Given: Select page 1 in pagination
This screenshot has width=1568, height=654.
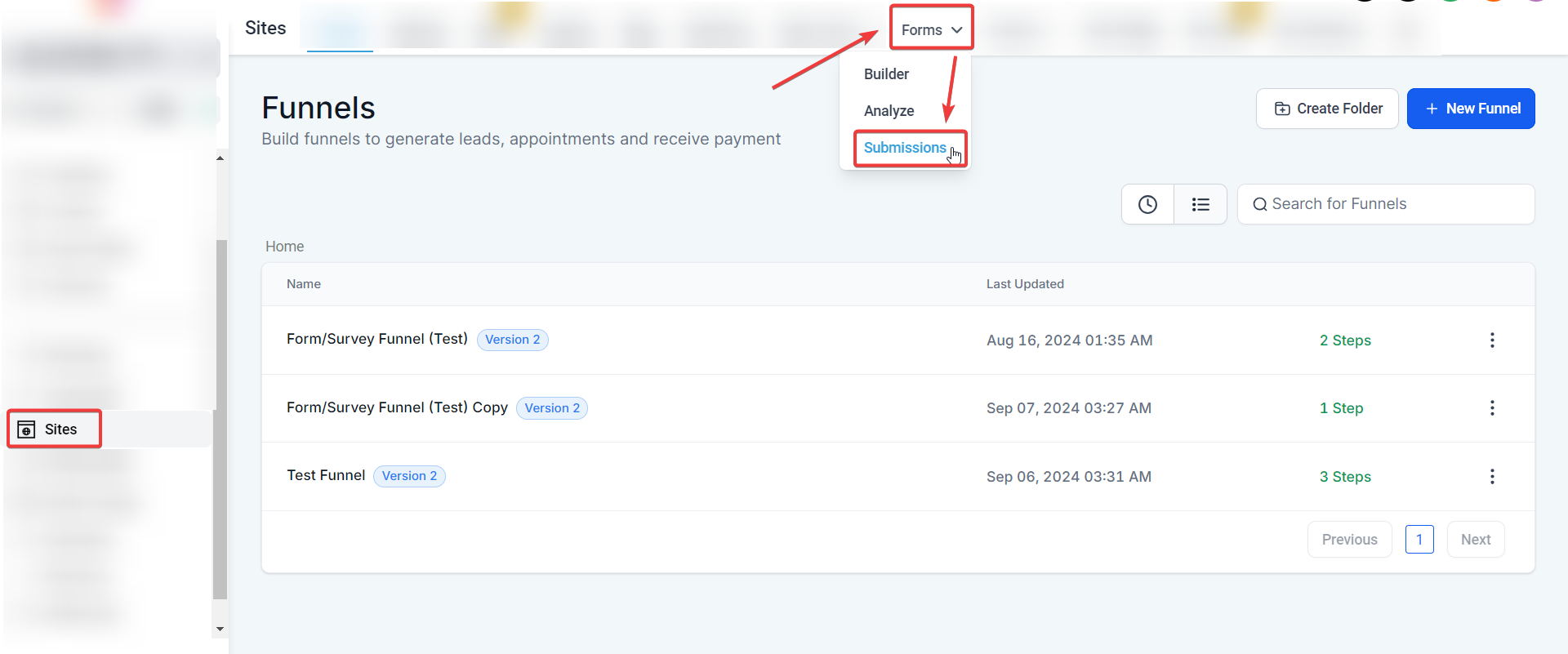Looking at the screenshot, I should (1419, 540).
